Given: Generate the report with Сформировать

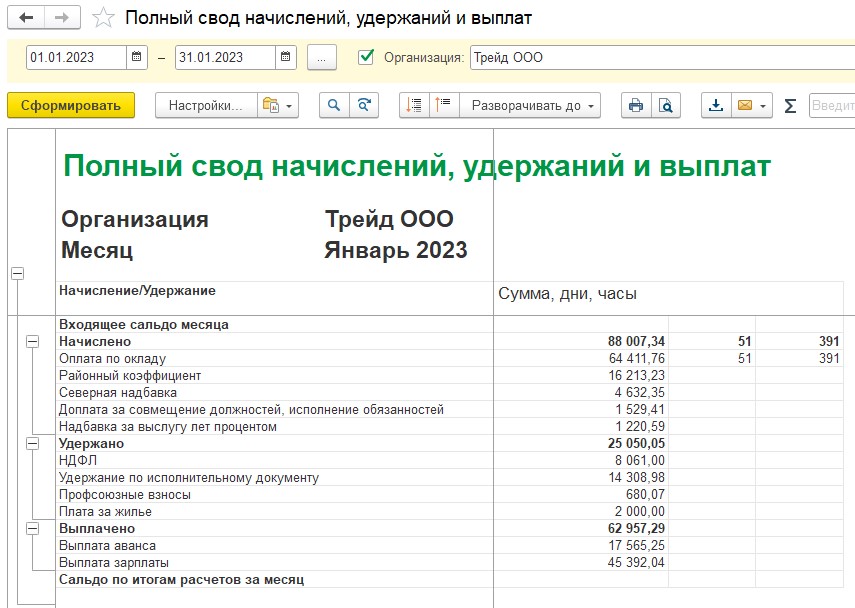Looking at the screenshot, I should [x=71, y=105].
